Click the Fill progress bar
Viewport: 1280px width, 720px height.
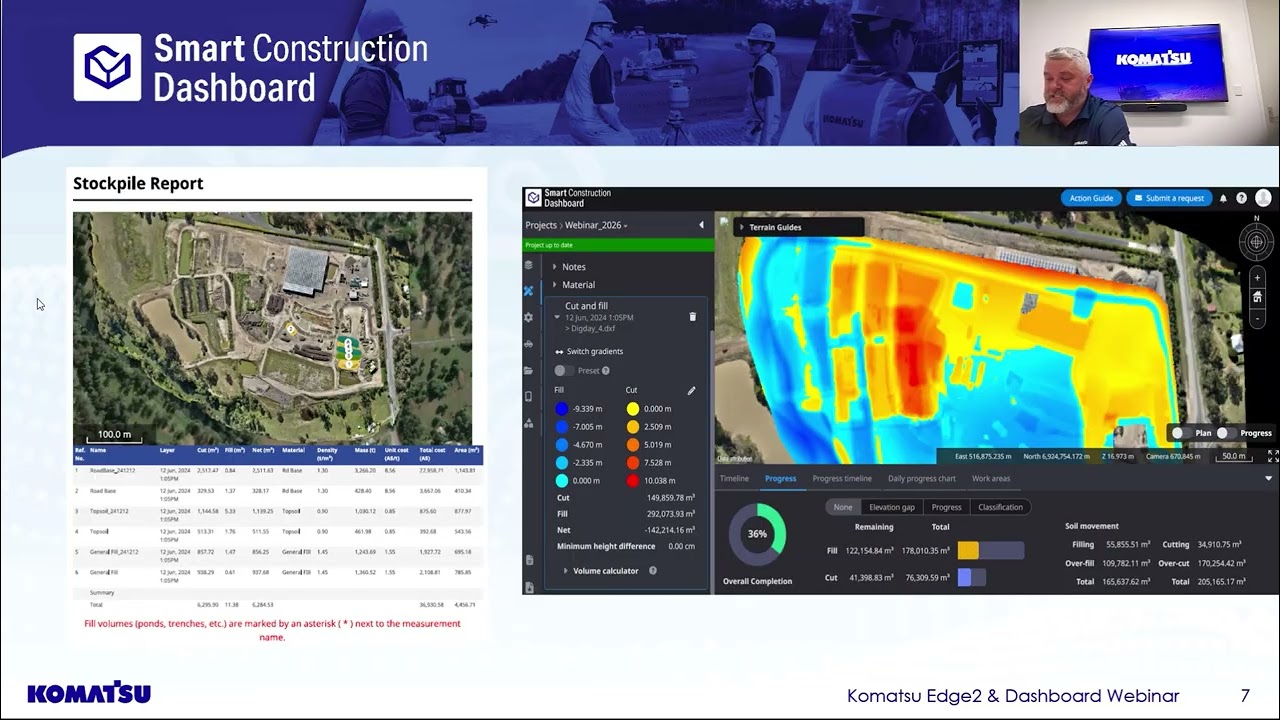(991, 550)
